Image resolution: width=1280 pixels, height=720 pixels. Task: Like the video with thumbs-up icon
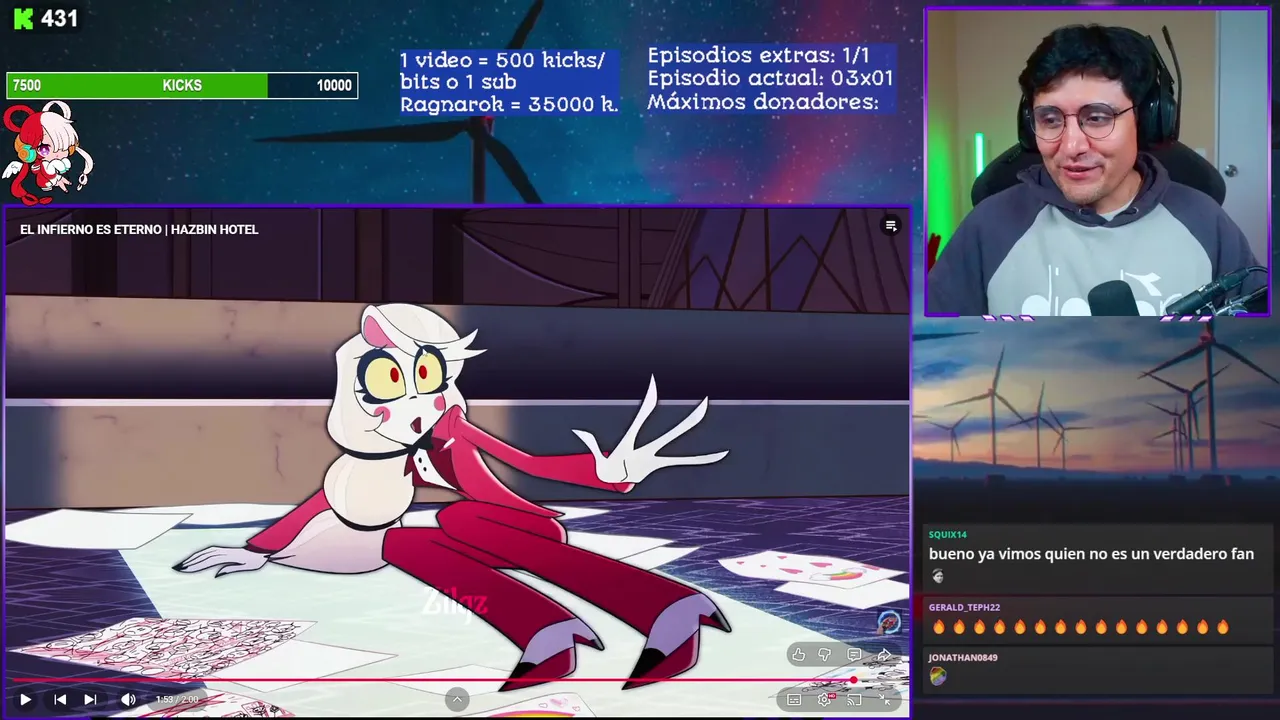(798, 655)
